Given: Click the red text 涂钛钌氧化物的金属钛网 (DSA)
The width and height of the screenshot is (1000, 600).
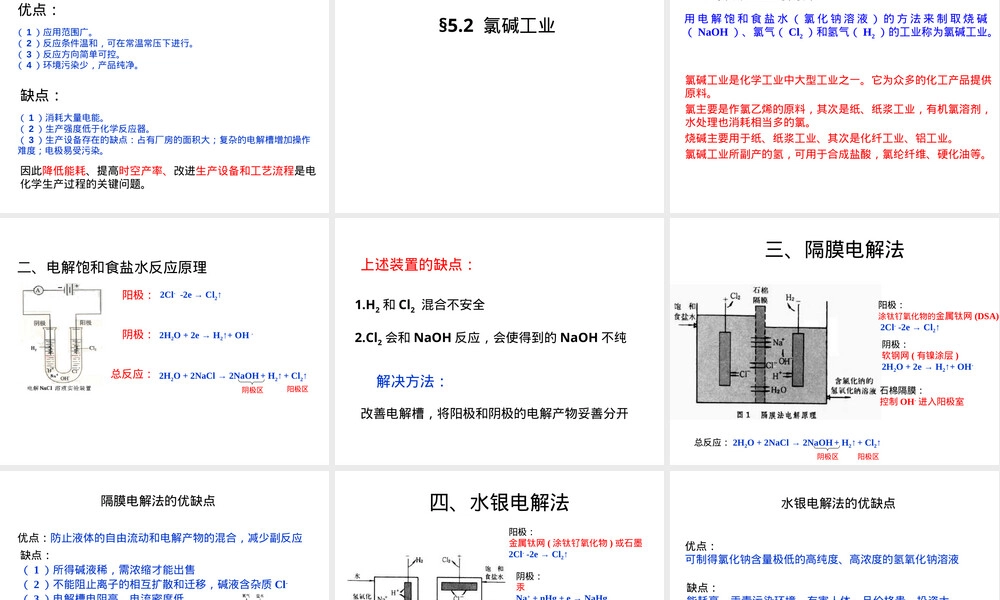Looking at the screenshot, I should [x=938, y=316].
